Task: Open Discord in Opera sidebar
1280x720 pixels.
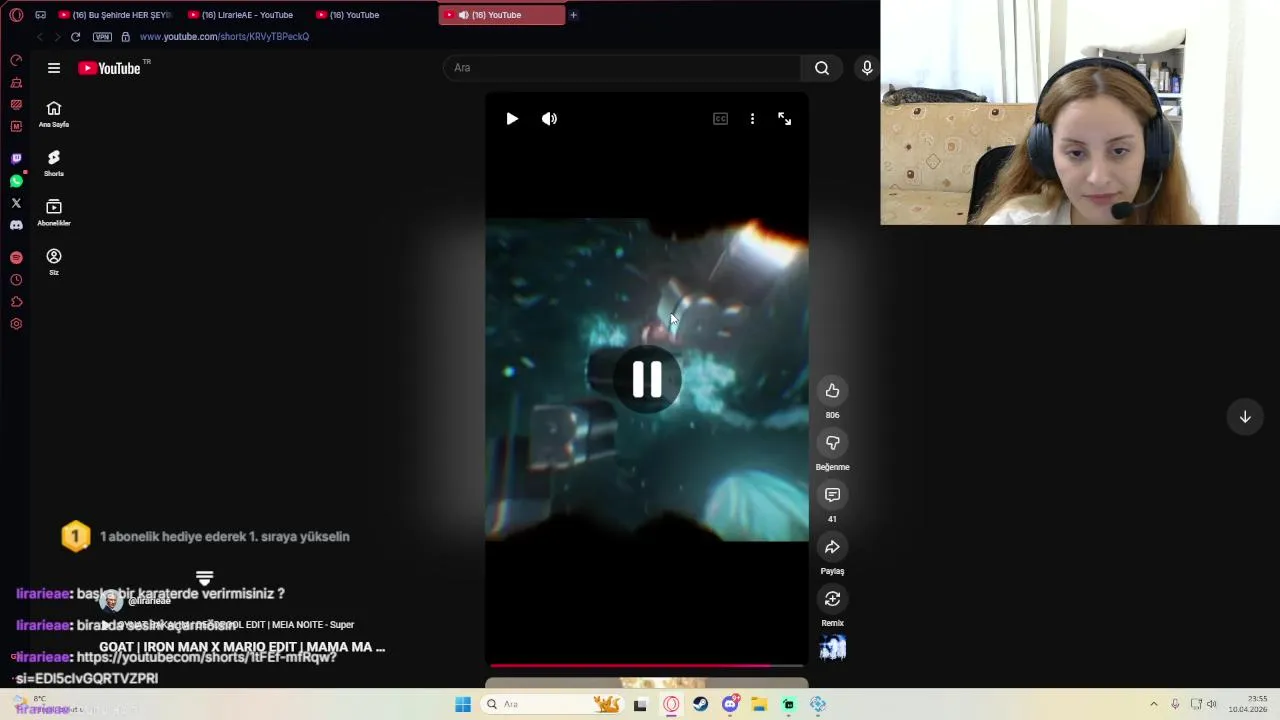Action: pyautogui.click(x=16, y=225)
